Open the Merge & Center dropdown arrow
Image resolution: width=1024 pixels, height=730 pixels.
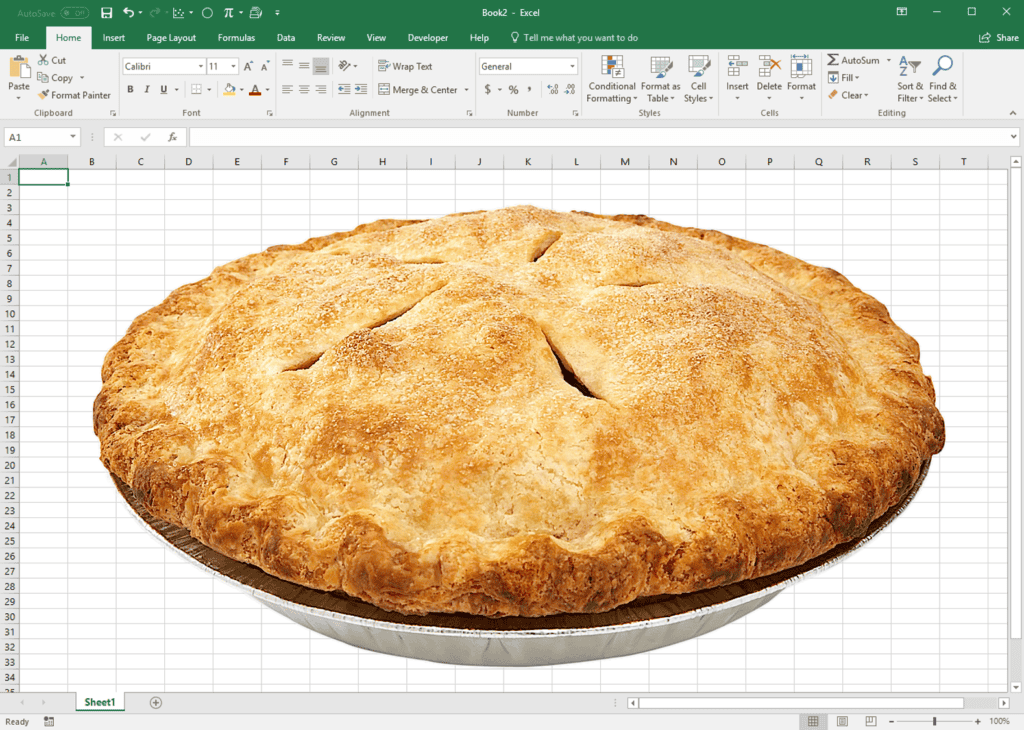click(466, 89)
